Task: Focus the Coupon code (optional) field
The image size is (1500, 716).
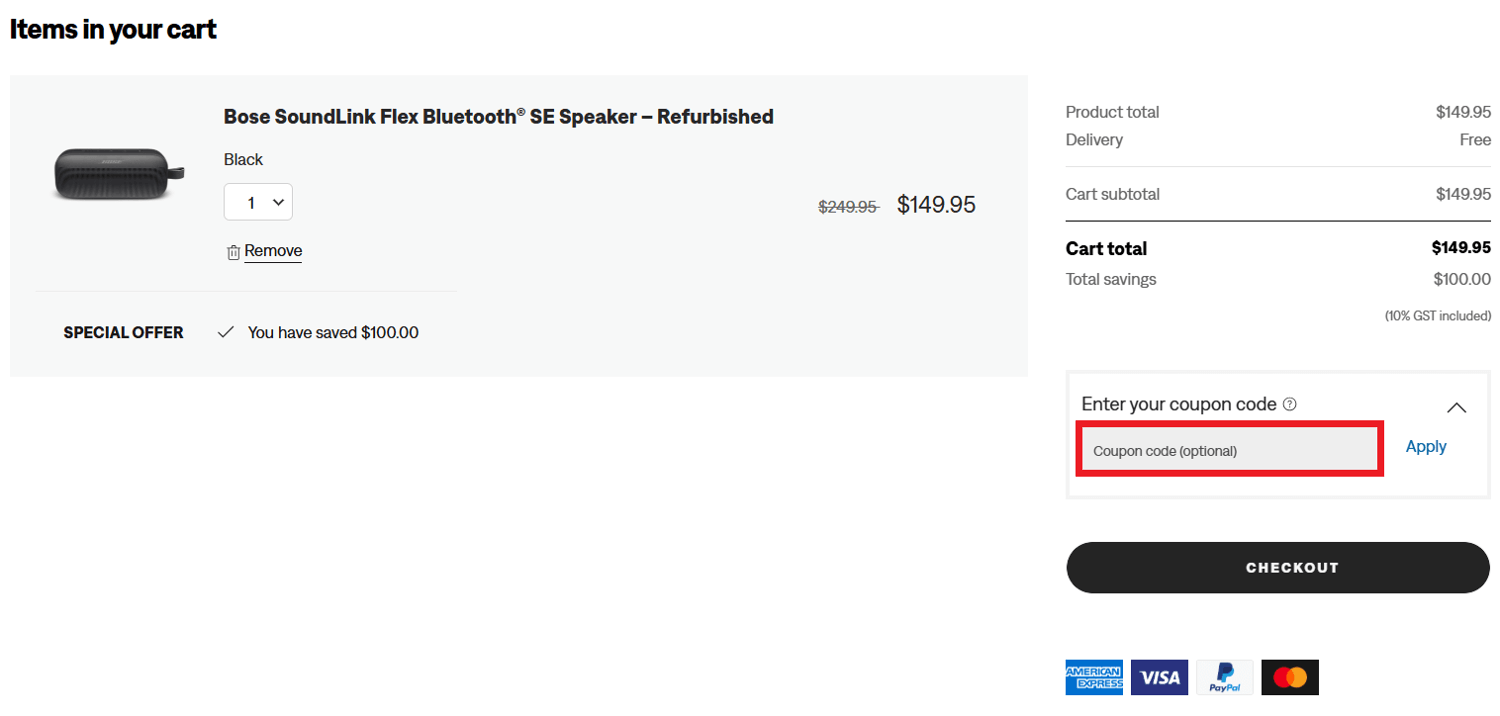Action: pyautogui.click(x=1230, y=449)
